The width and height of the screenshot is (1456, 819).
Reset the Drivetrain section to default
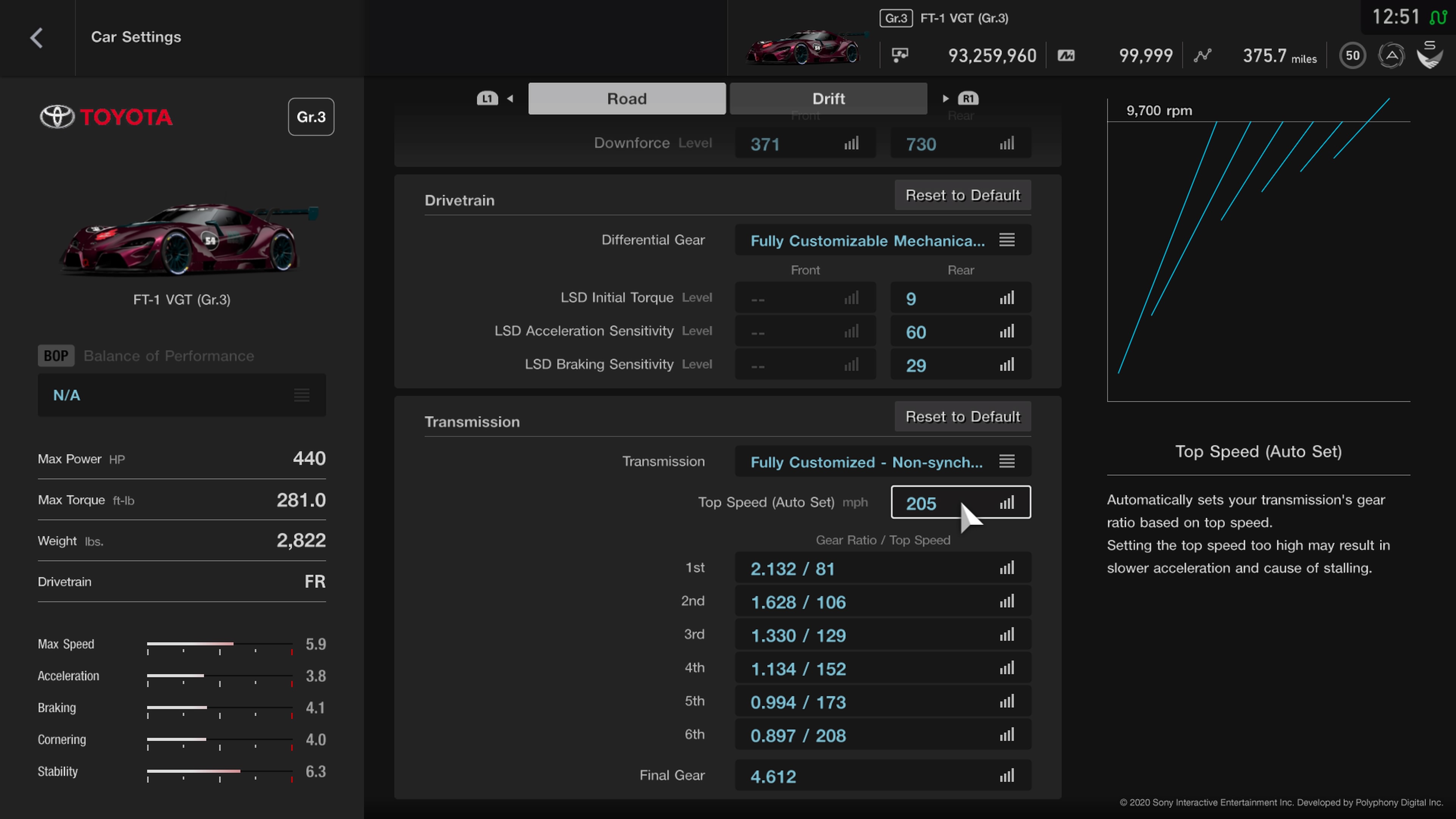point(963,195)
